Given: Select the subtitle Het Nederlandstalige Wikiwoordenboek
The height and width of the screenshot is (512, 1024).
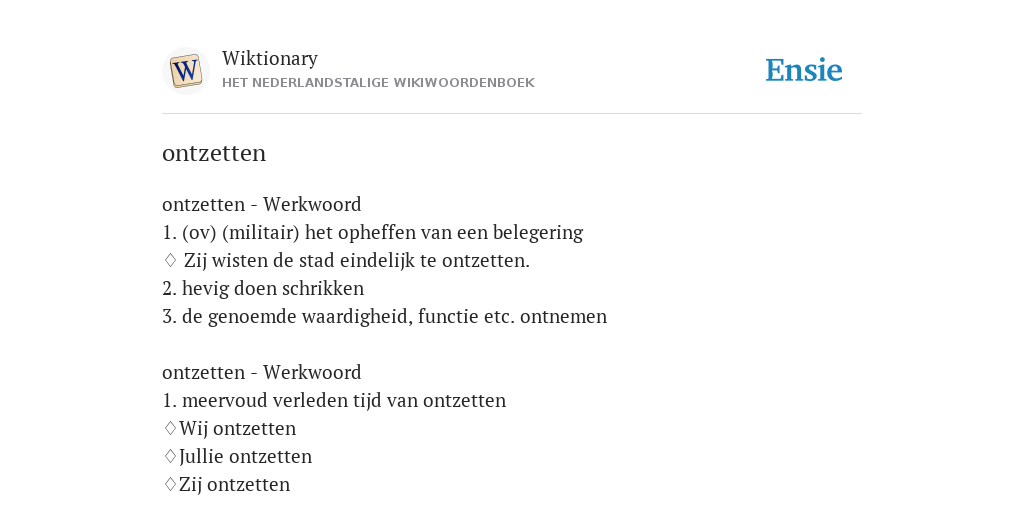Looking at the screenshot, I should point(378,83).
